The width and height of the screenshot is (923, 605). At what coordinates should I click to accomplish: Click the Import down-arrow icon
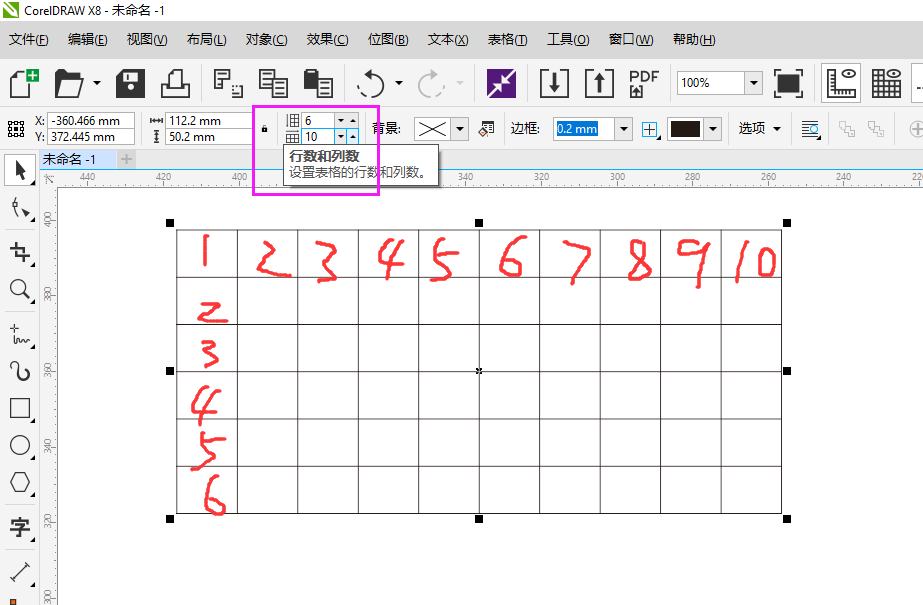click(554, 83)
